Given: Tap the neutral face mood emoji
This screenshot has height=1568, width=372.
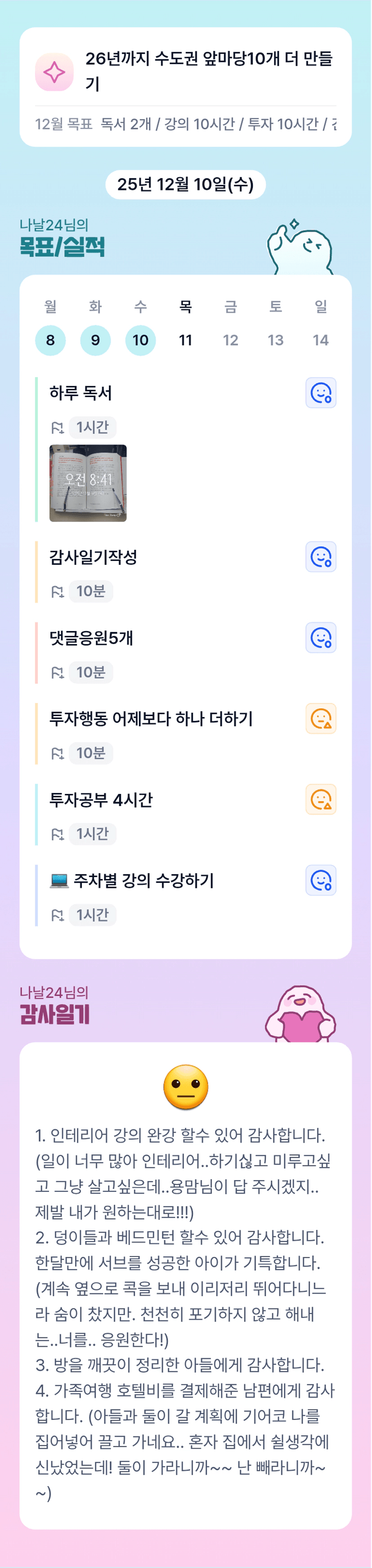Looking at the screenshot, I should pyautogui.click(x=186, y=1087).
